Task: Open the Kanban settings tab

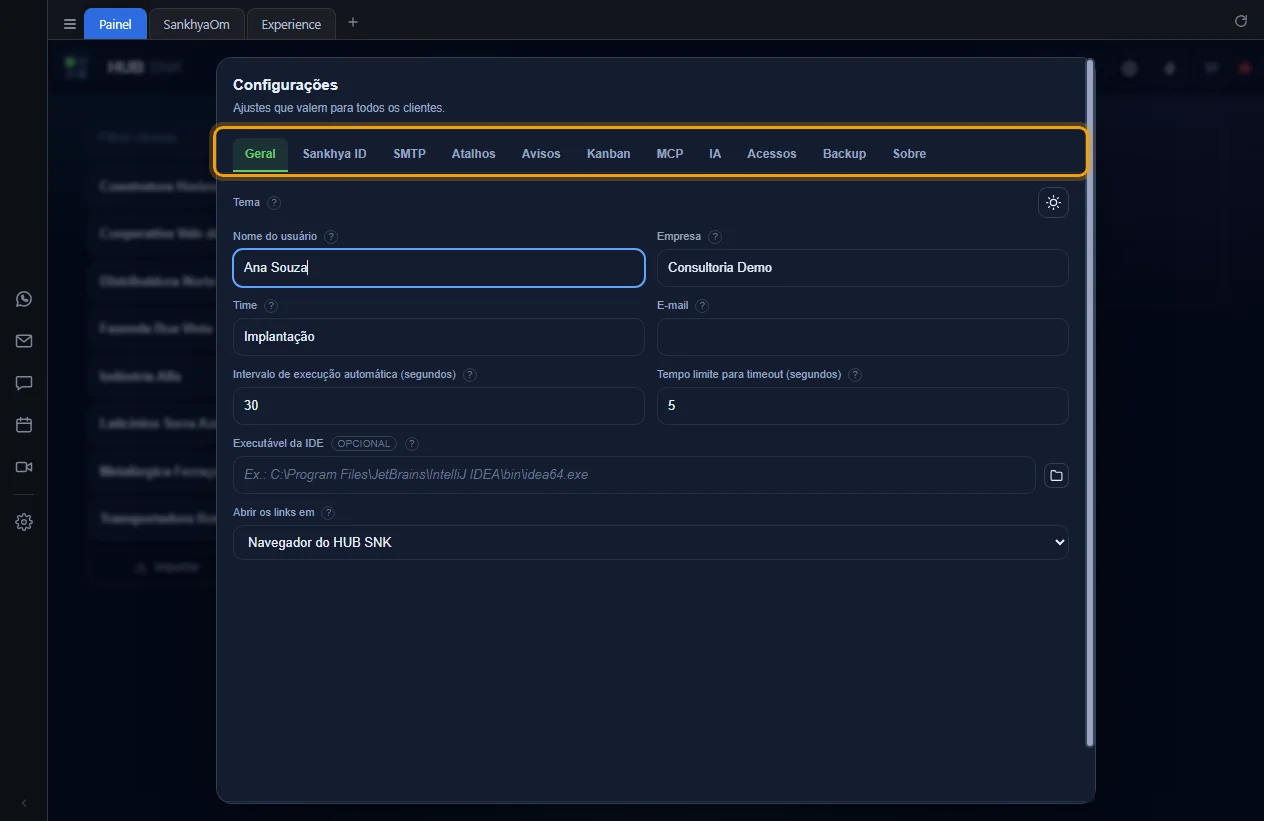Action: 608,154
